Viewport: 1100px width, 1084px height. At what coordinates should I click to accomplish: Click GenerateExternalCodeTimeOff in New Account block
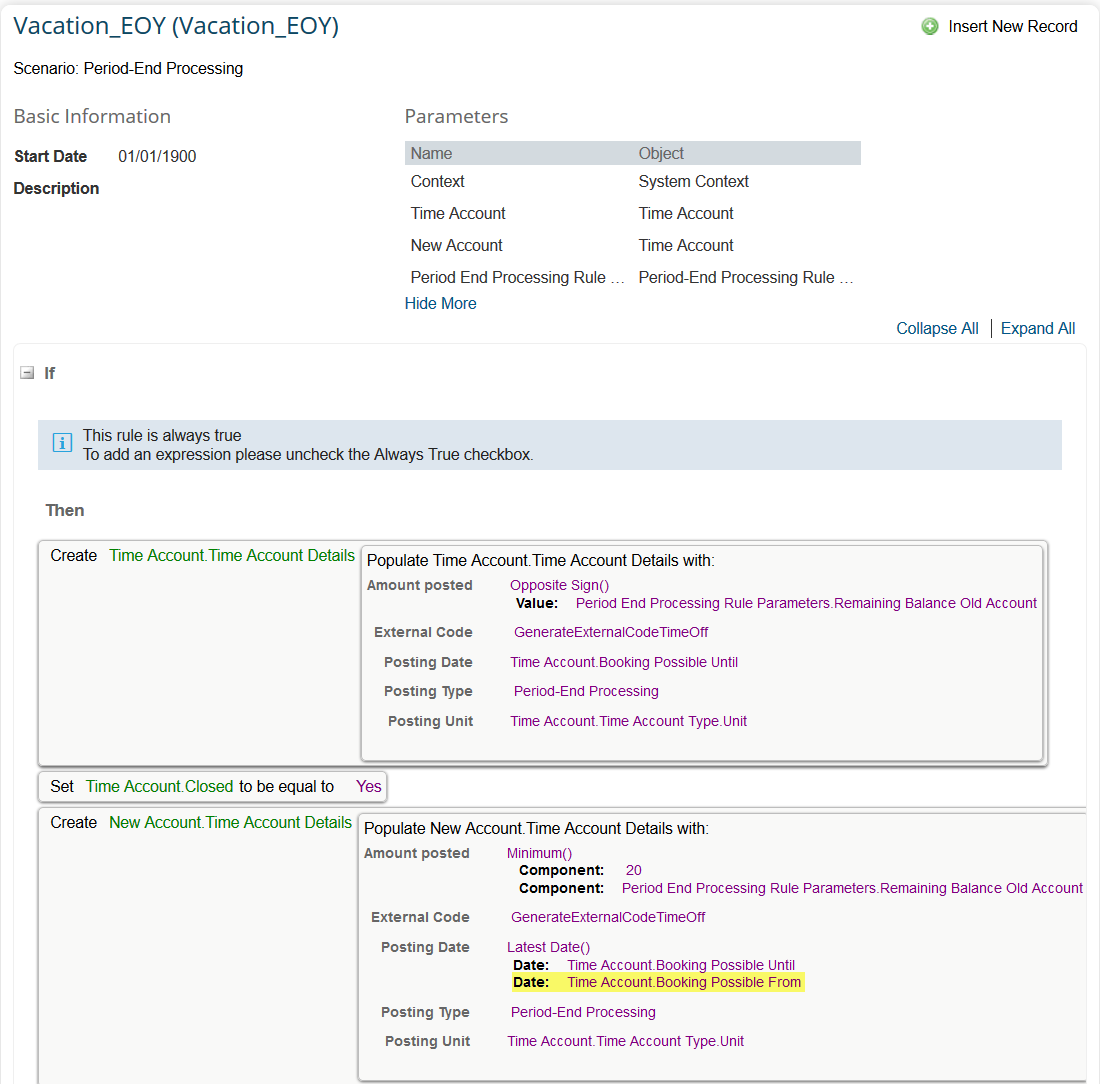608,917
